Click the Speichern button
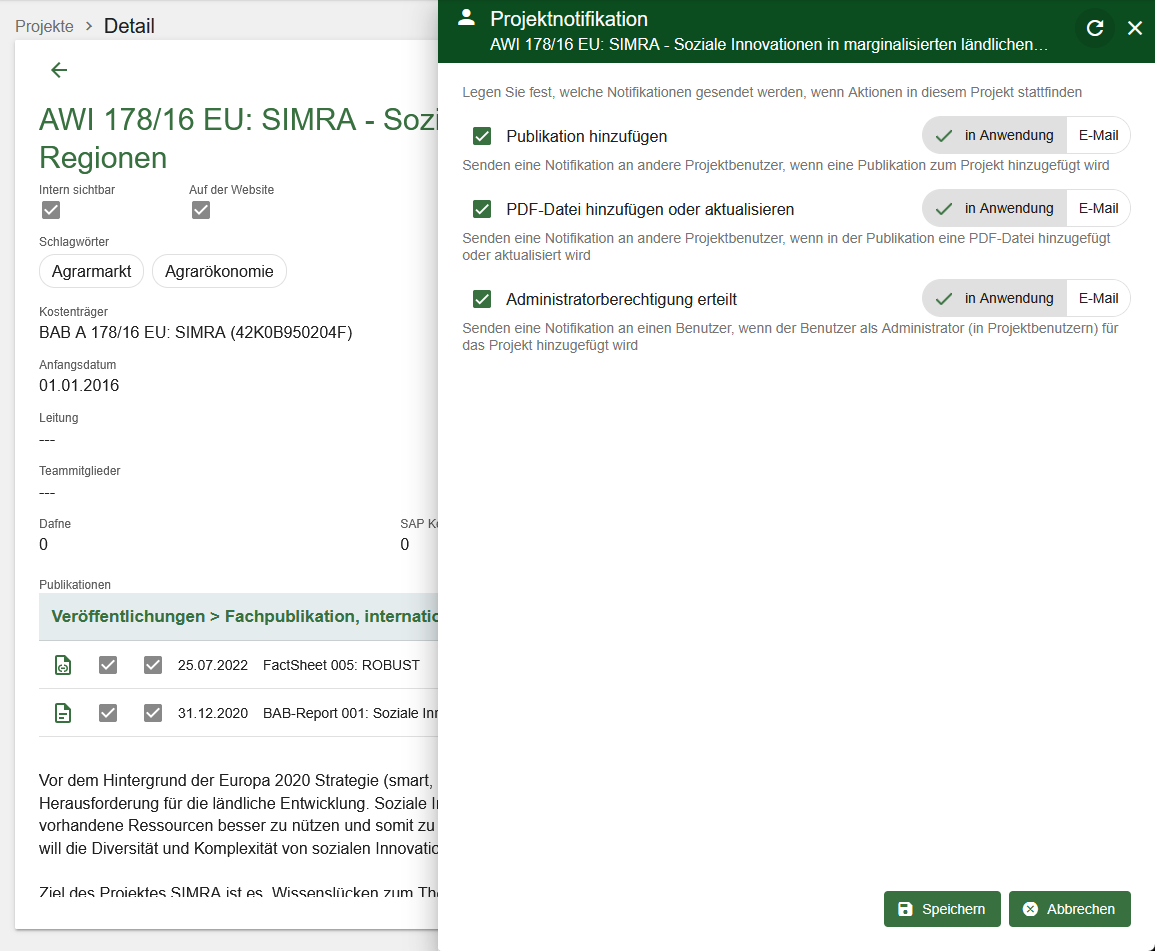 (942, 909)
